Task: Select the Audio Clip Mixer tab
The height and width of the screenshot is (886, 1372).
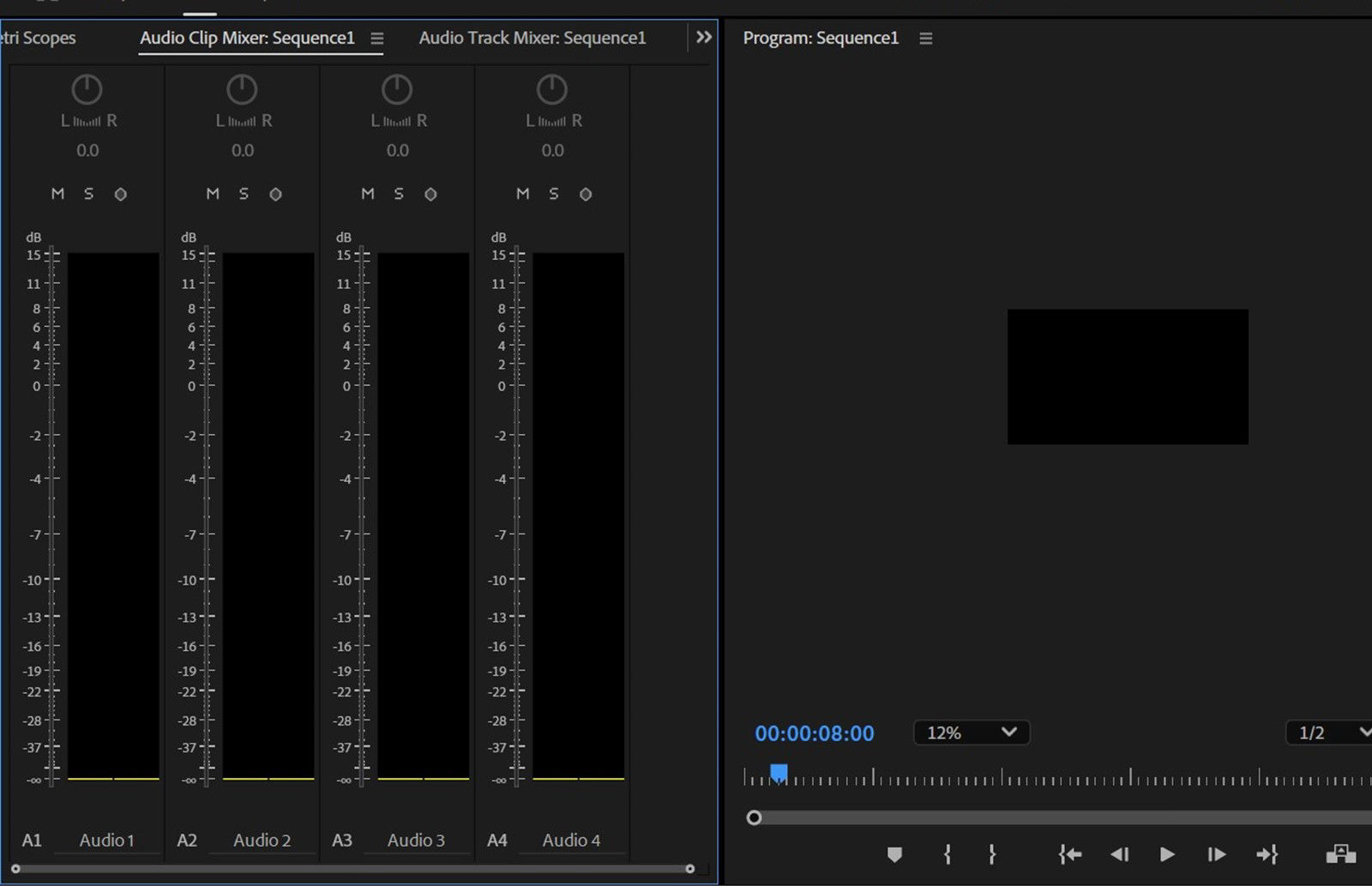Action: point(250,38)
